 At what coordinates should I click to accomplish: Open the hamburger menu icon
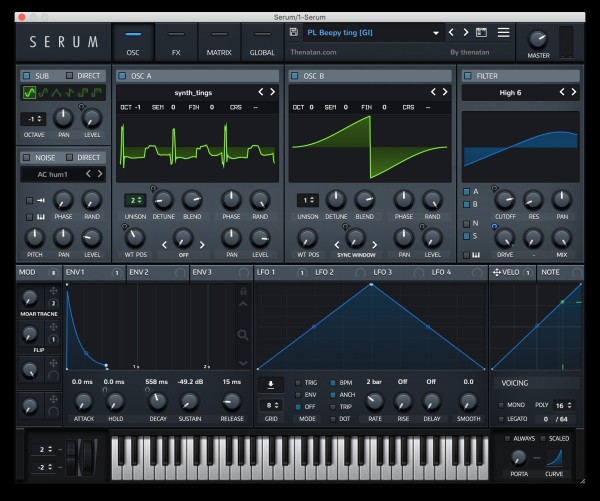pos(503,32)
